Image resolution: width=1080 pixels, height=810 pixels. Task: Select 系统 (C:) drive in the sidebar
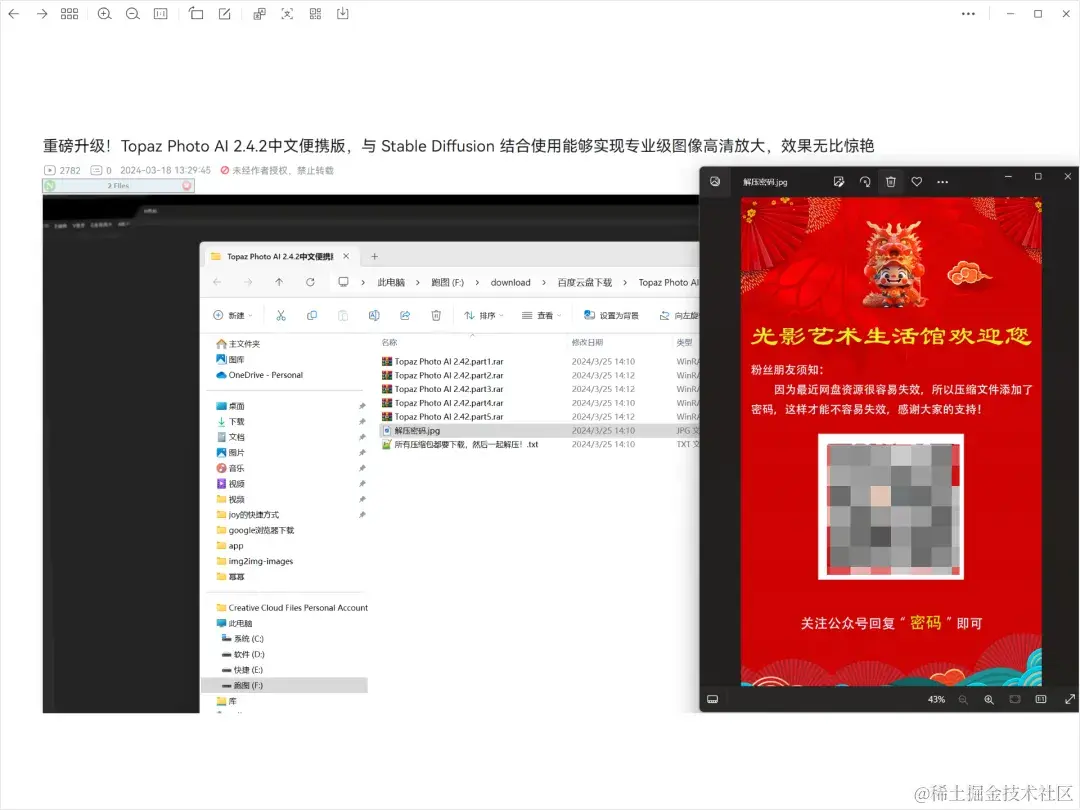pos(242,638)
